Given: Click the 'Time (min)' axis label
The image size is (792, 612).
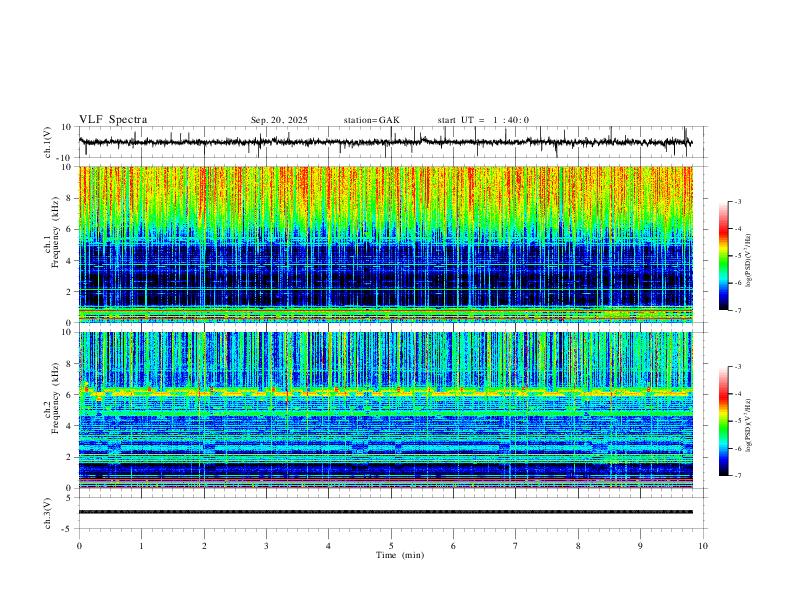Looking at the screenshot, I should pos(400,555).
